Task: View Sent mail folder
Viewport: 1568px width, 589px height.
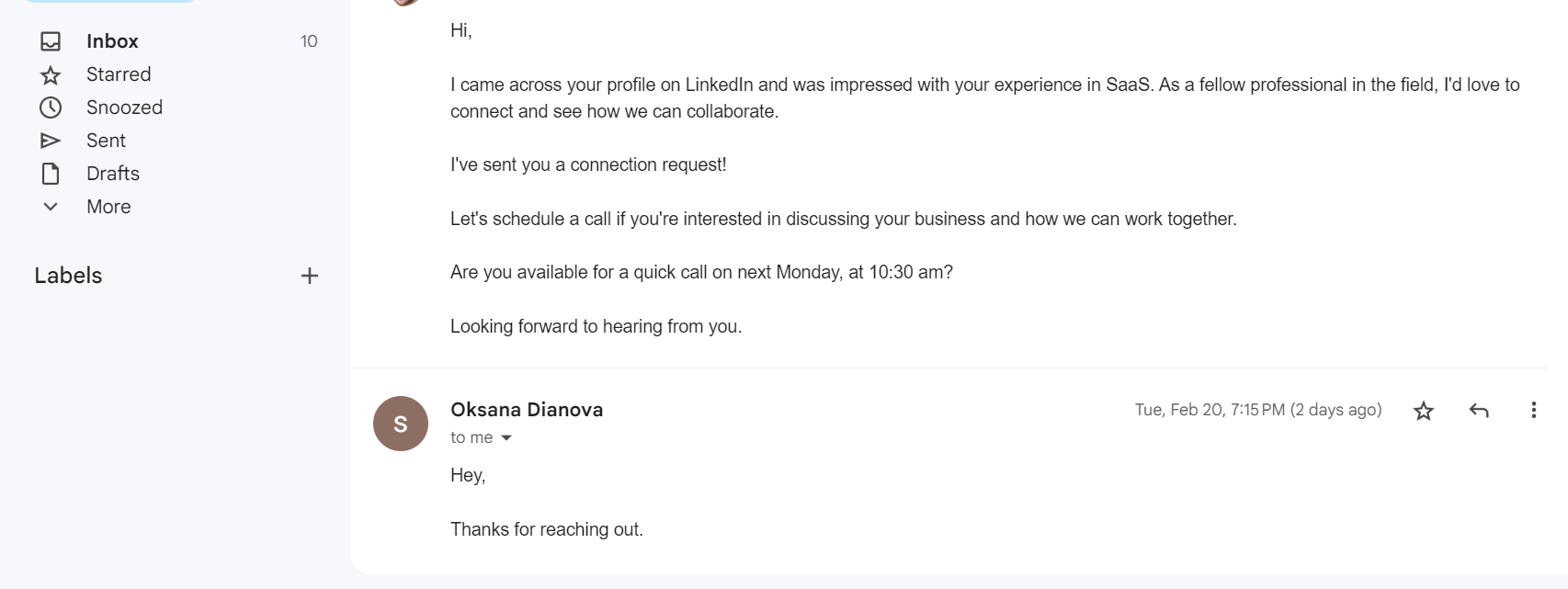Action: pos(106,141)
